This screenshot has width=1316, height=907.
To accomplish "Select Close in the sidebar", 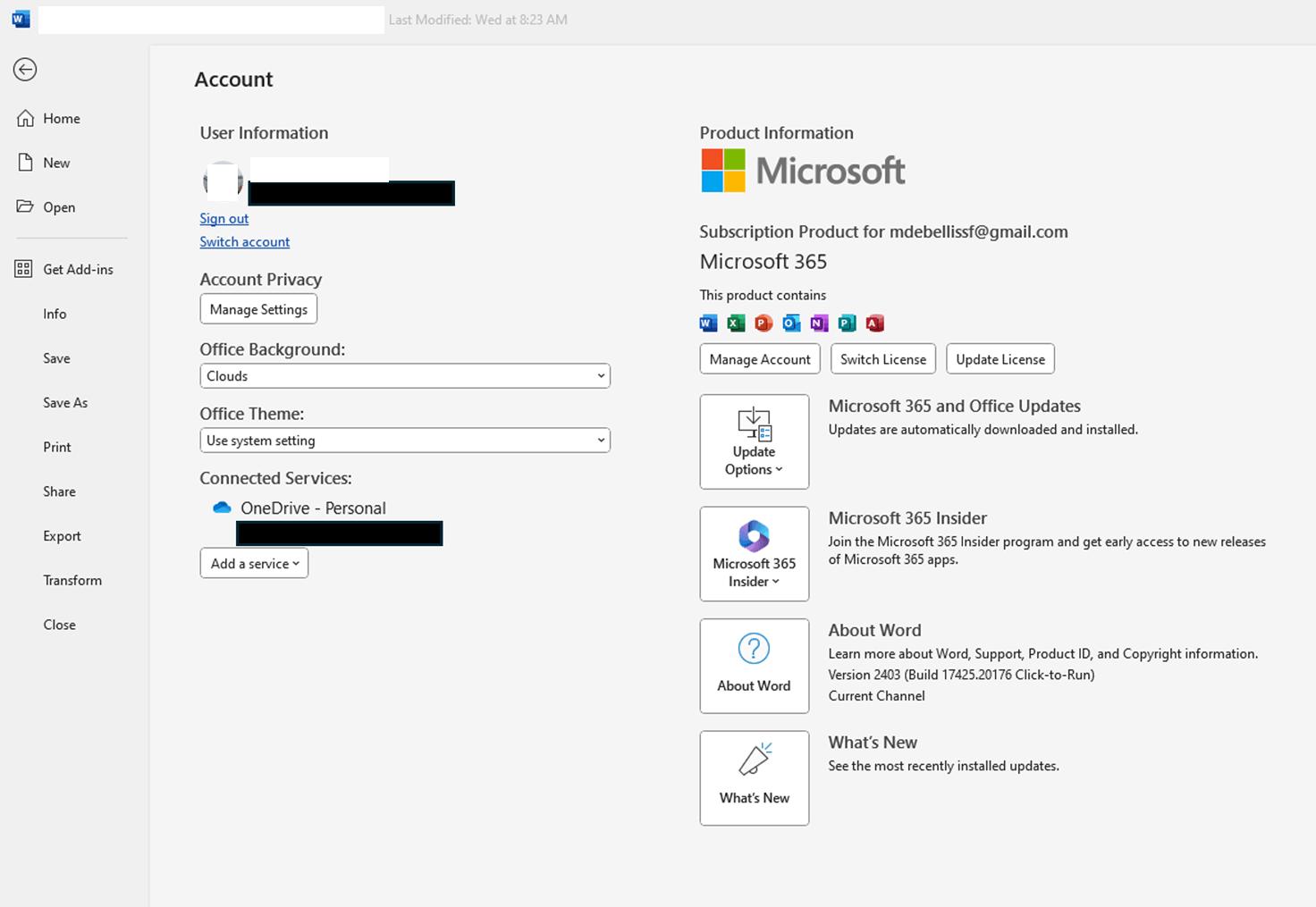I will pos(59,625).
